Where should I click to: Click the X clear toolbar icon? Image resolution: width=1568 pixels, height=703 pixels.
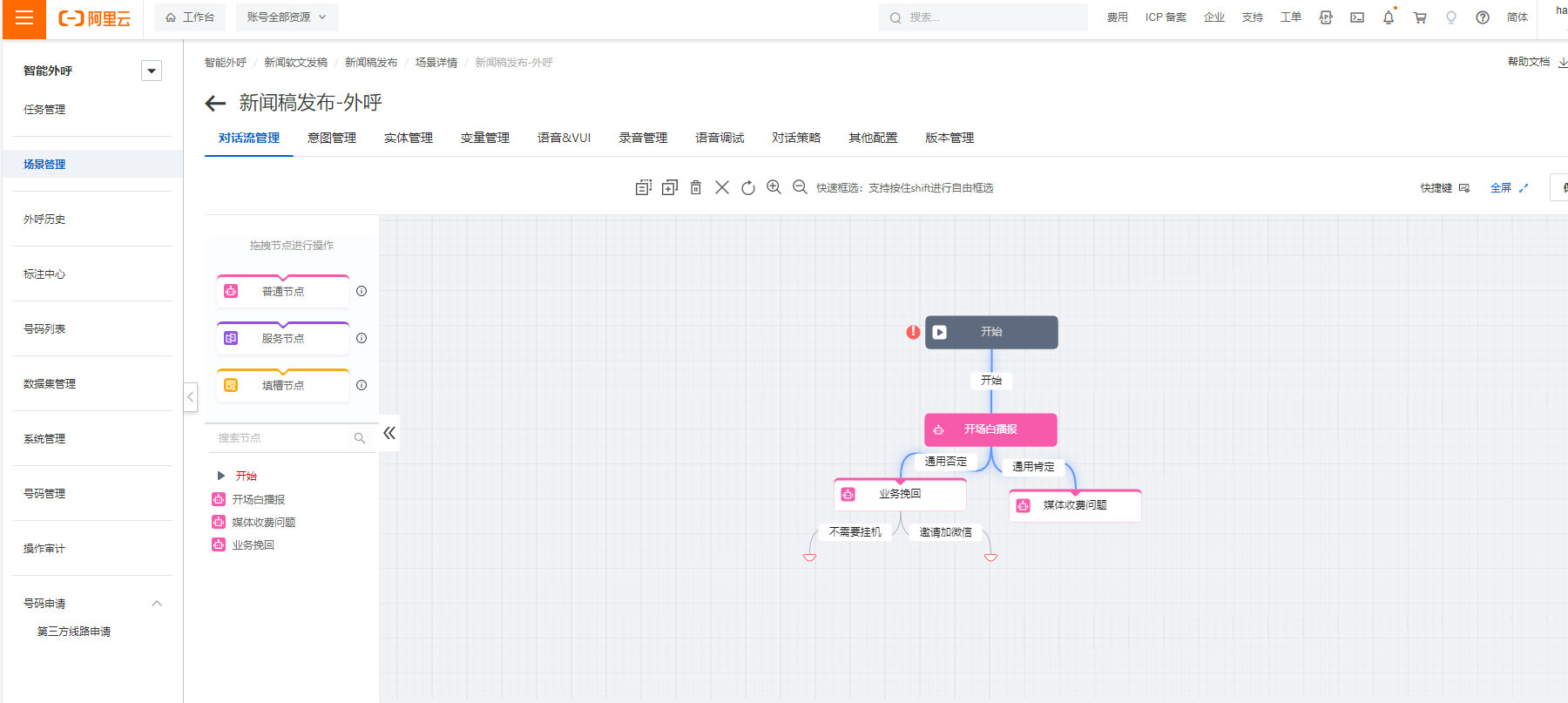[x=722, y=187]
